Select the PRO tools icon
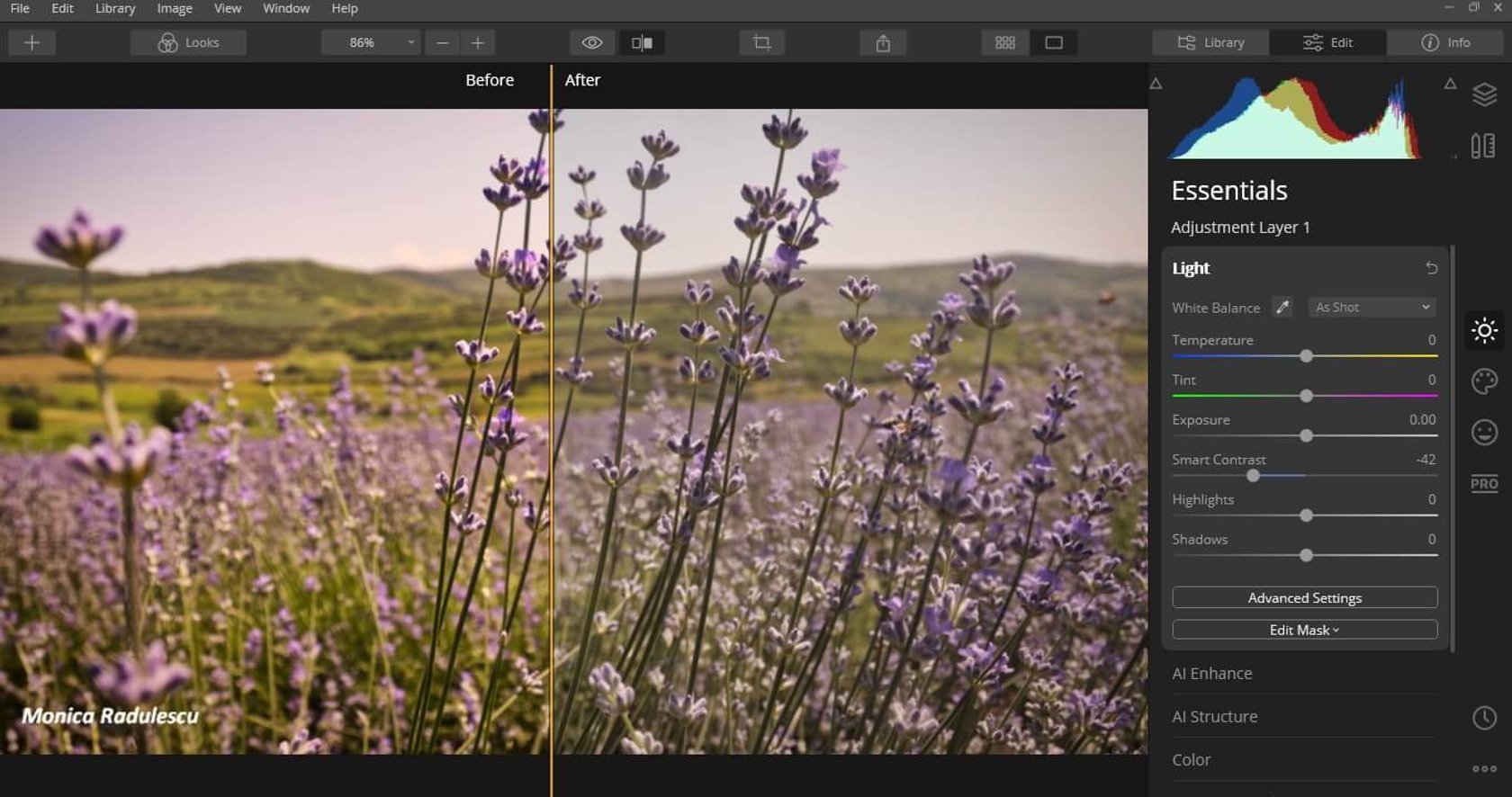 pos(1484,483)
